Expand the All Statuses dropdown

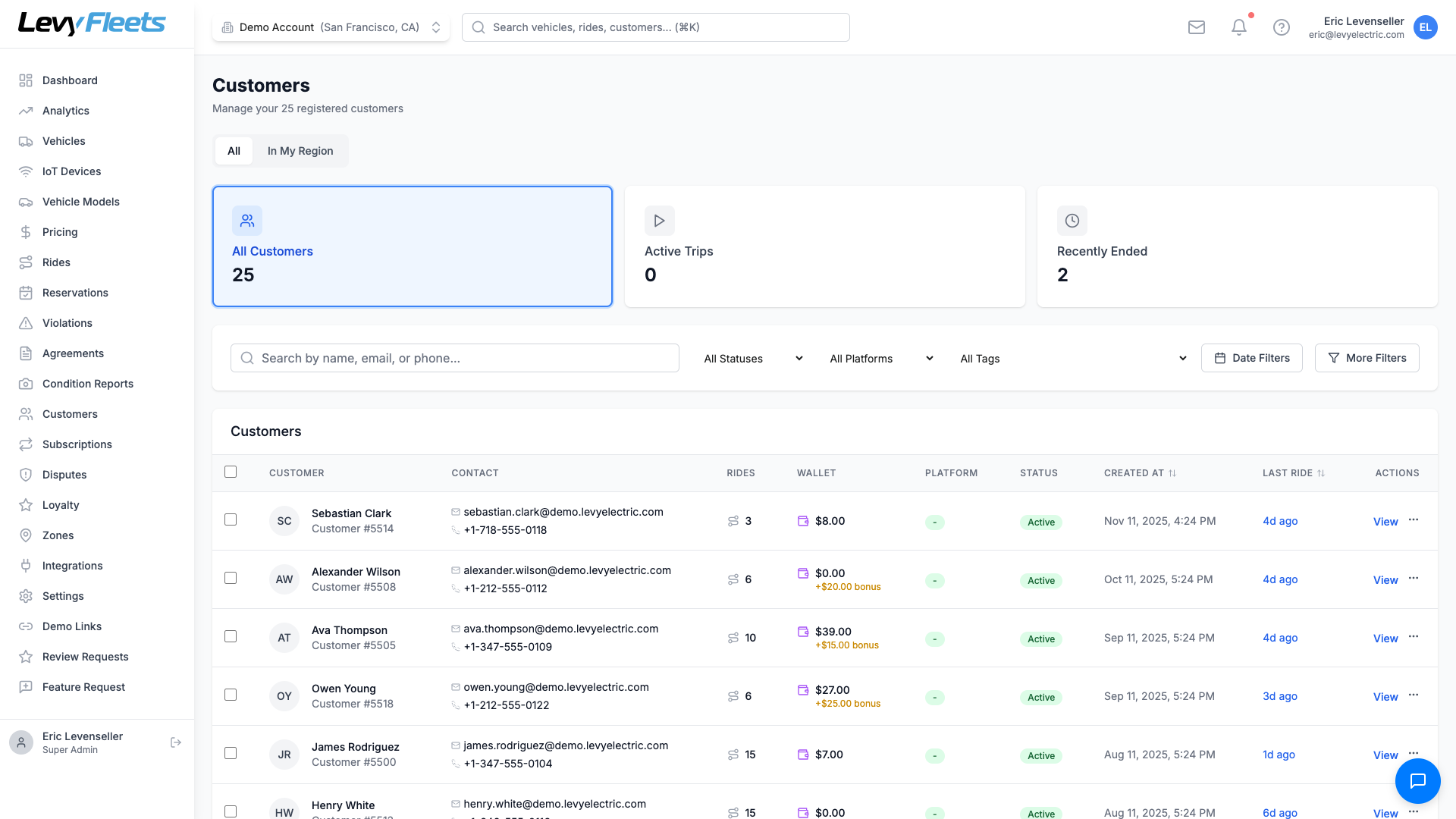(753, 359)
